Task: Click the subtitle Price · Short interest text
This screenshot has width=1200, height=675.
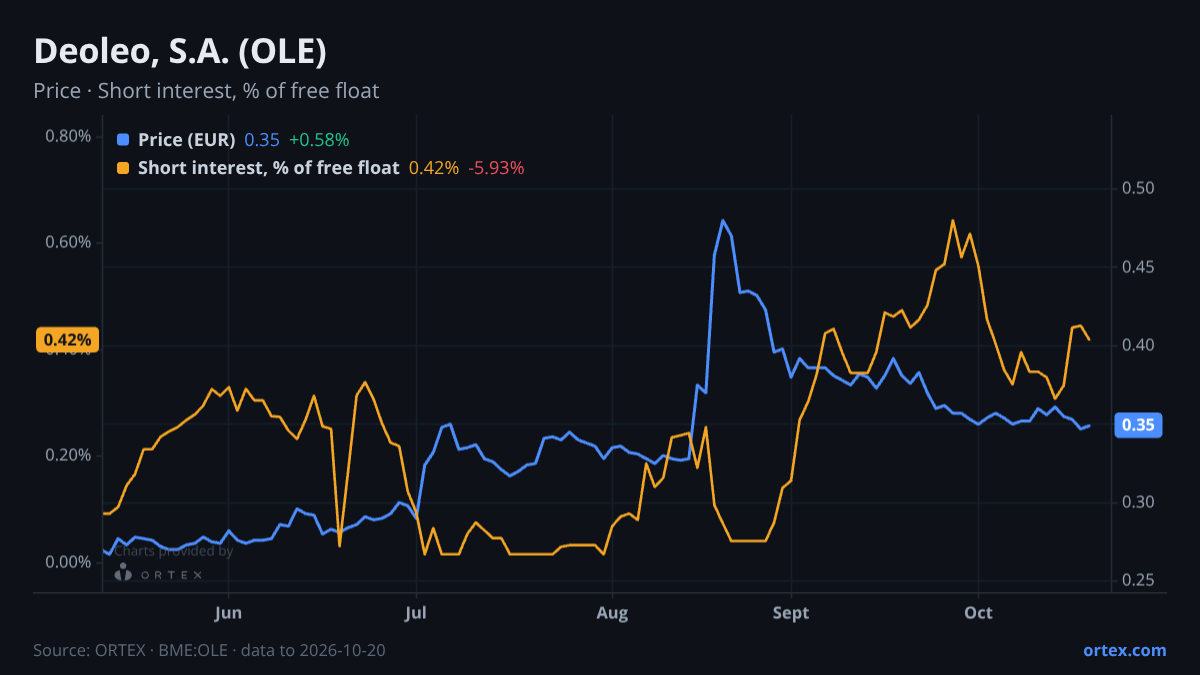Action: pos(206,91)
